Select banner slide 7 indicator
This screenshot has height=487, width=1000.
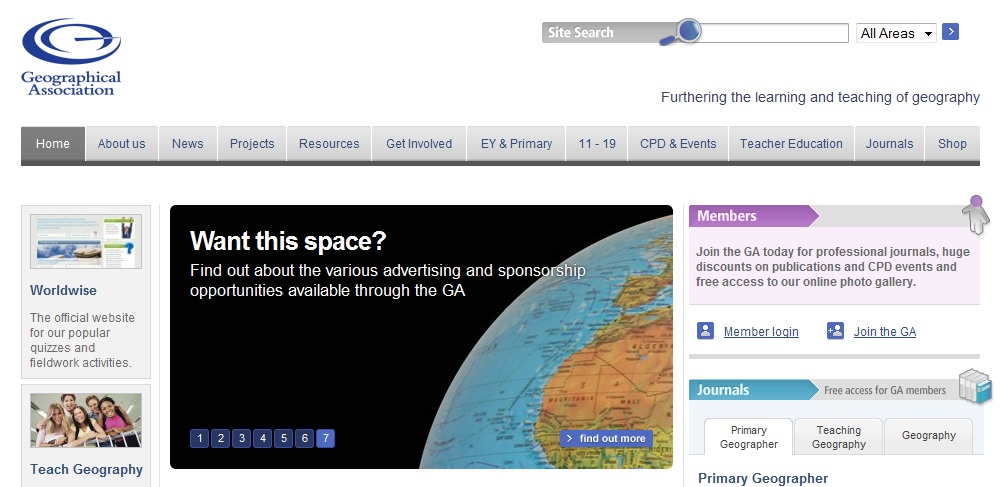325,438
